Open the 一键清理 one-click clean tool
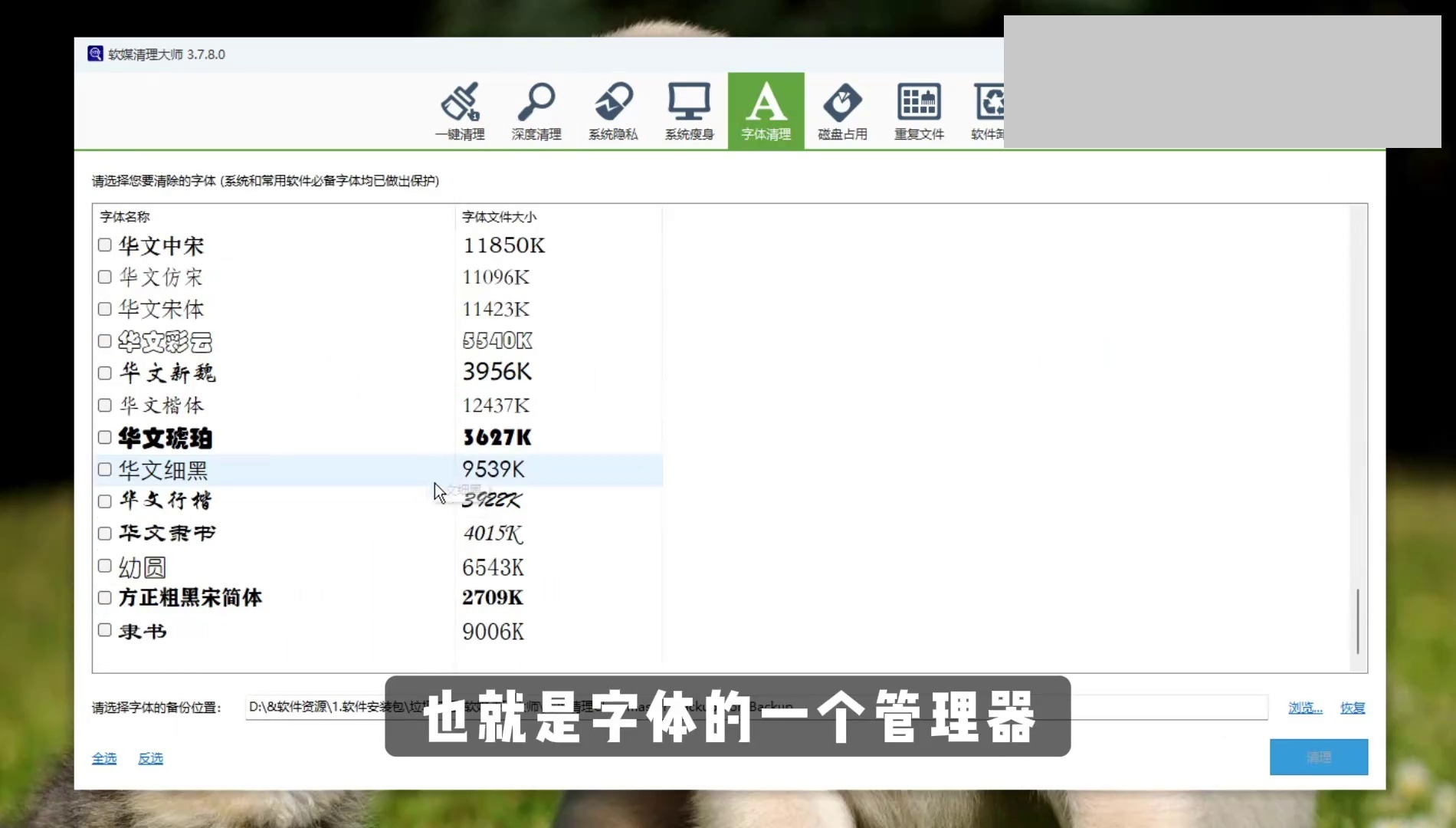 click(x=460, y=111)
